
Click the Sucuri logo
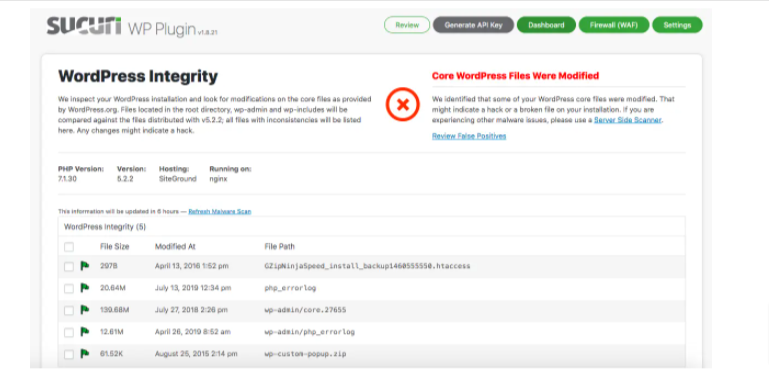(84, 26)
